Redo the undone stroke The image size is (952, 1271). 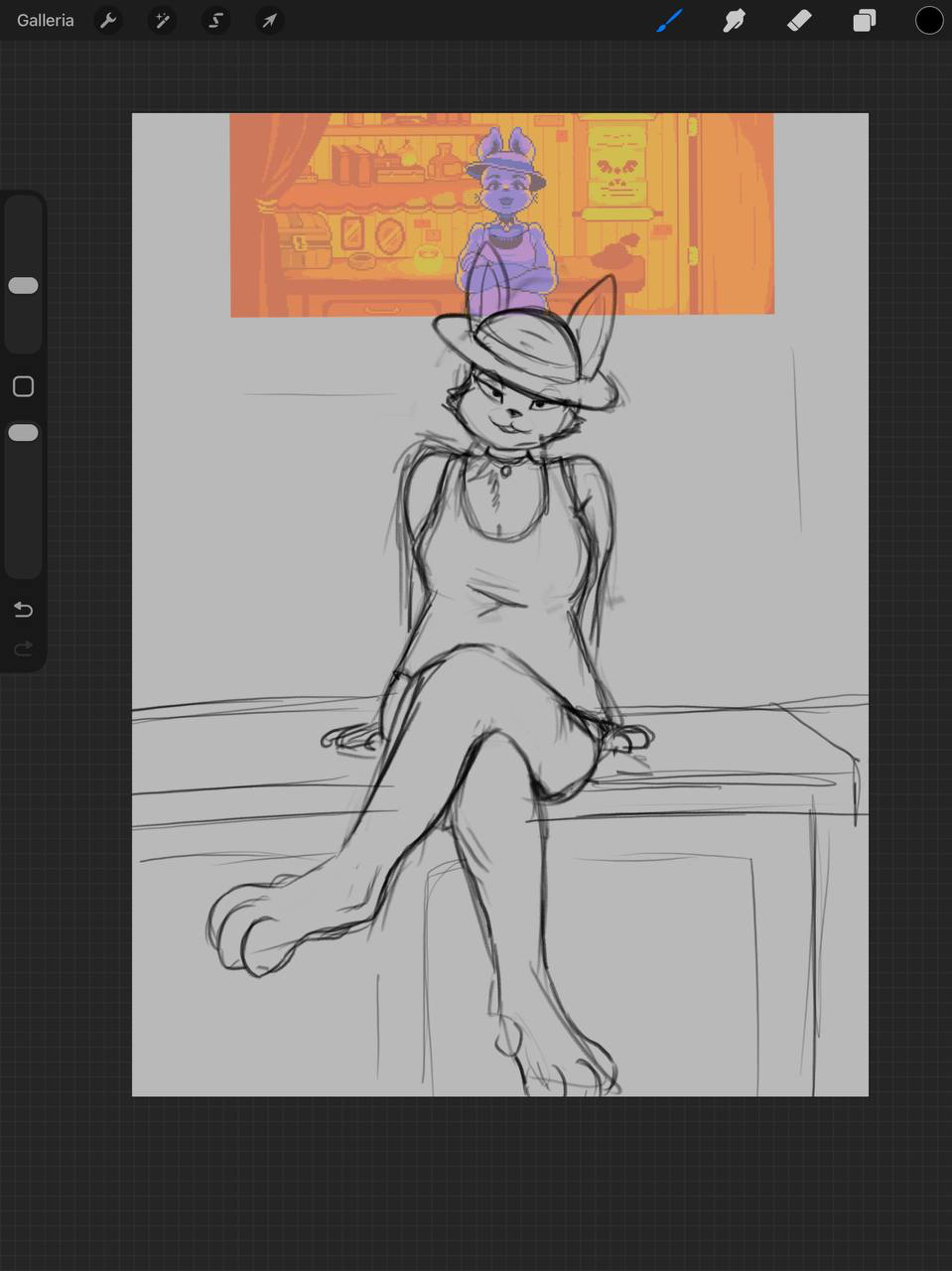tap(23, 648)
